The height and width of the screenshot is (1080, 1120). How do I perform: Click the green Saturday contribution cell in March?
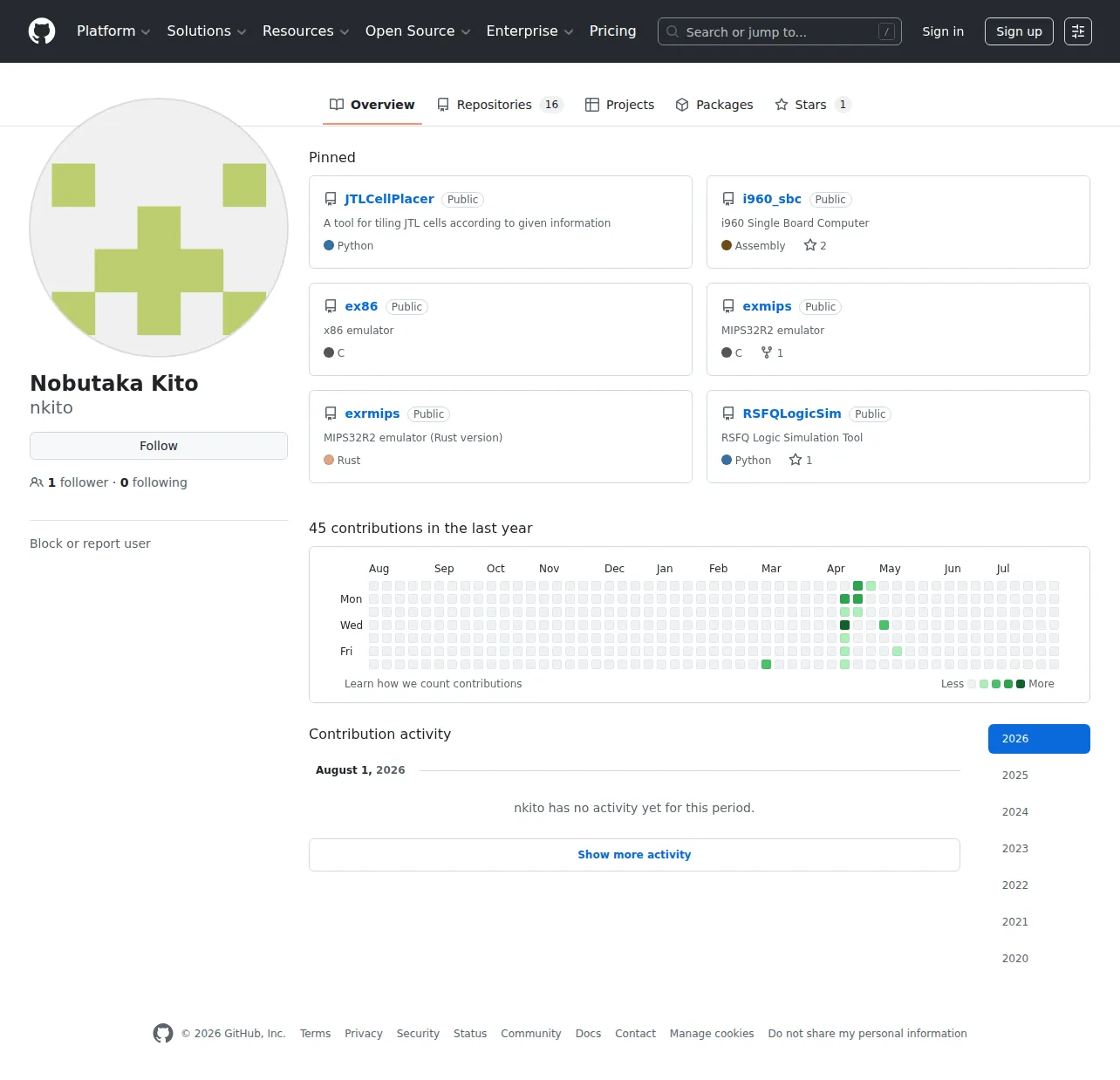[x=766, y=665]
